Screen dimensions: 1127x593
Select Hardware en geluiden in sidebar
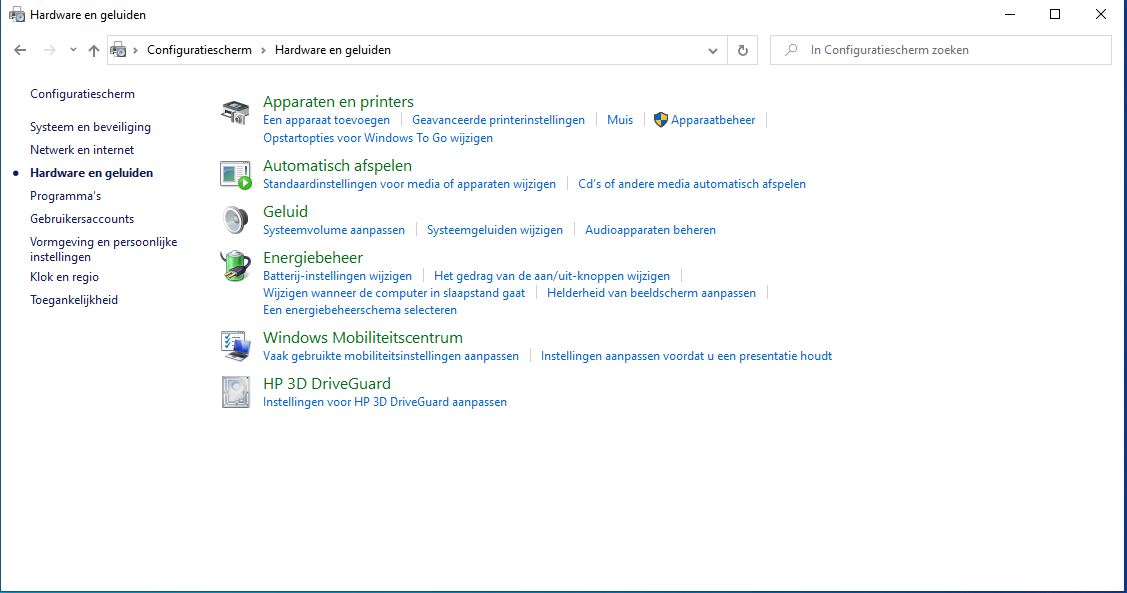[91, 173]
